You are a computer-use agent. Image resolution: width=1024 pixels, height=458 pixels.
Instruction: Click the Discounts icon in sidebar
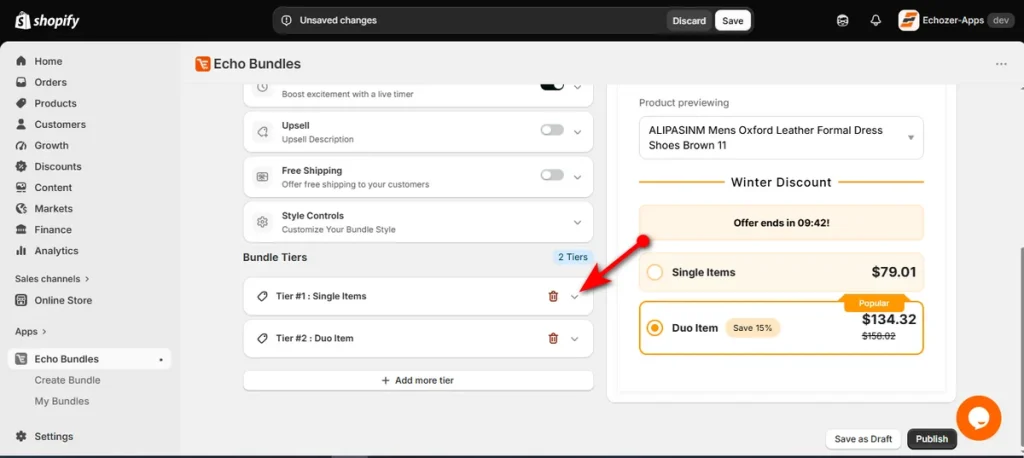pos(22,167)
